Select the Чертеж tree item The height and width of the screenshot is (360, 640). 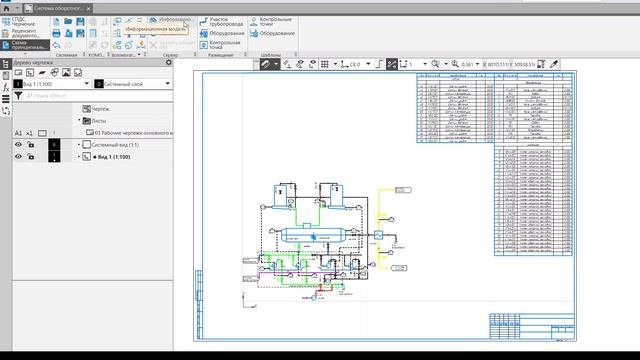click(x=100, y=109)
